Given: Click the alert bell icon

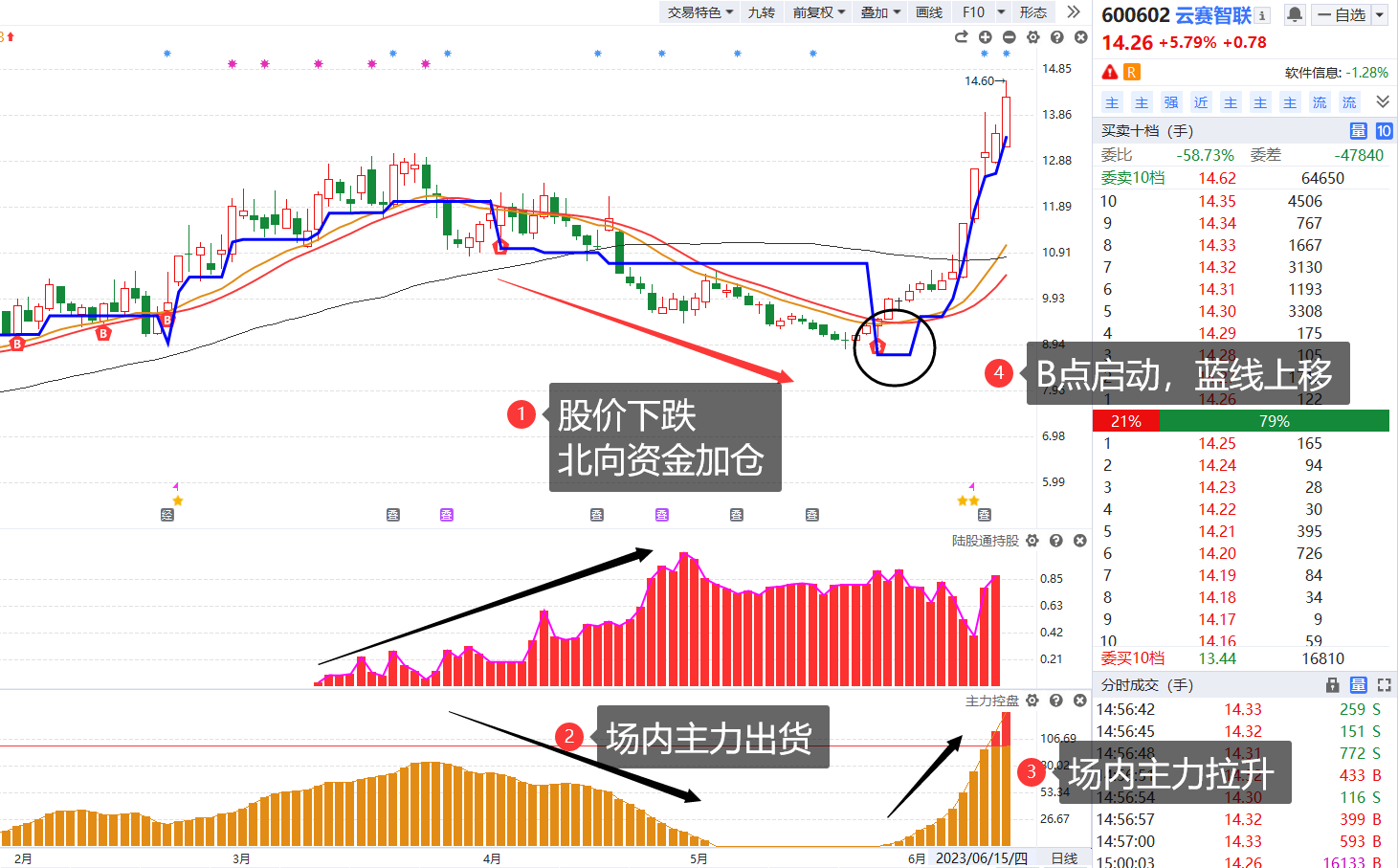Looking at the screenshot, I should [x=1295, y=14].
